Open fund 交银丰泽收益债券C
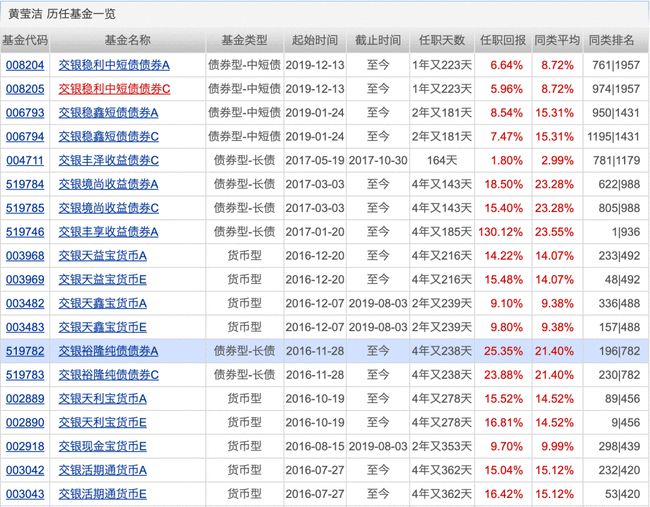The width and height of the screenshot is (650, 507). click(x=108, y=160)
